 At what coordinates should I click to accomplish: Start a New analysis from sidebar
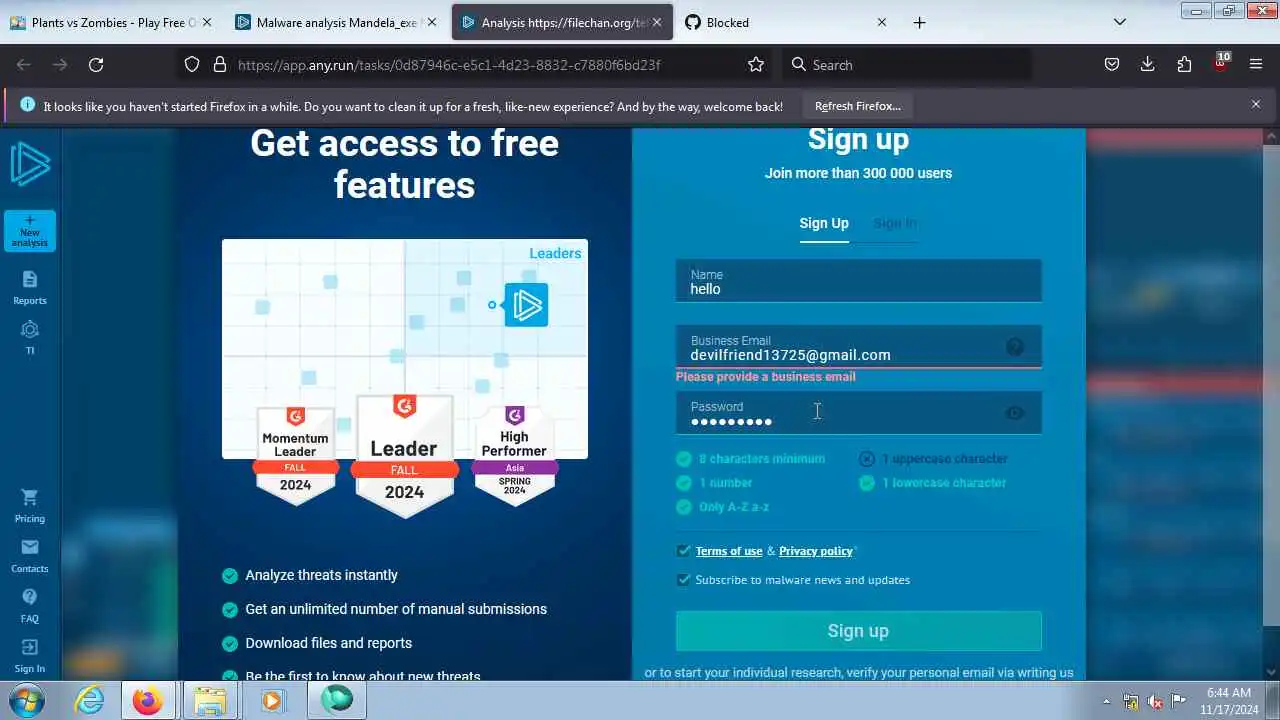(x=30, y=231)
